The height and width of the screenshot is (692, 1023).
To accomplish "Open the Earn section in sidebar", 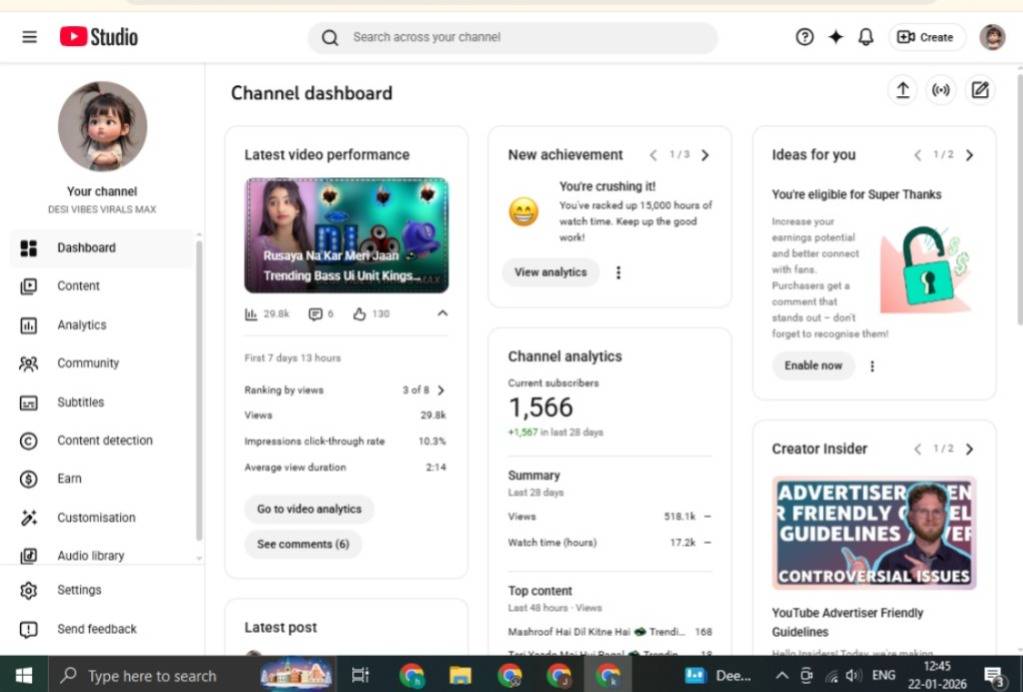I will [x=69, y=479].
